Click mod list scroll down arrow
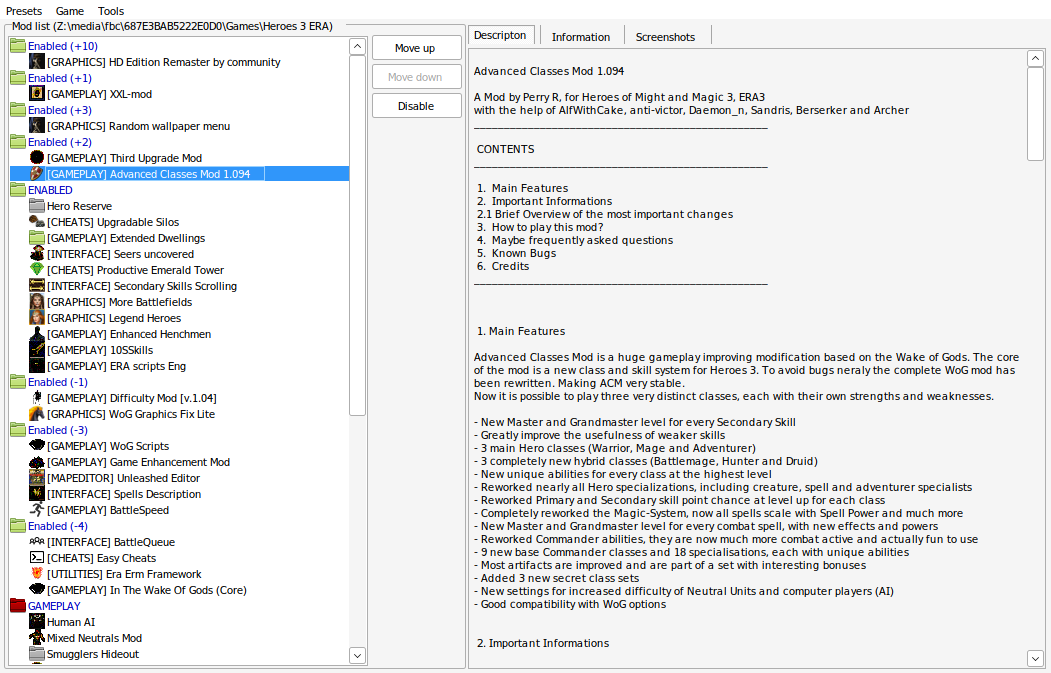The image size is (1051, 673). pyautogui.click(x=357, y=655)
